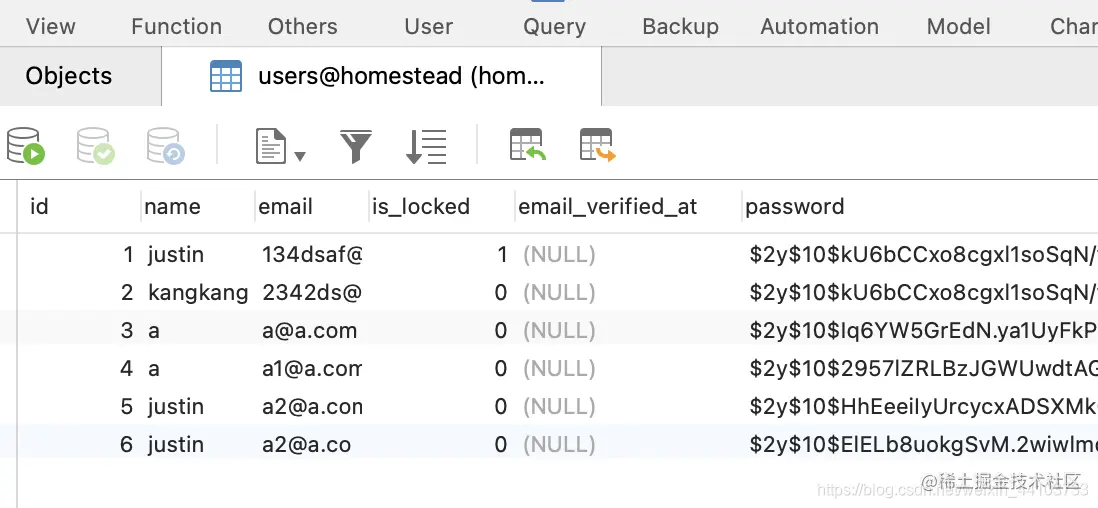
Task: Click the Sort rows icon
Action: [426, 146]
